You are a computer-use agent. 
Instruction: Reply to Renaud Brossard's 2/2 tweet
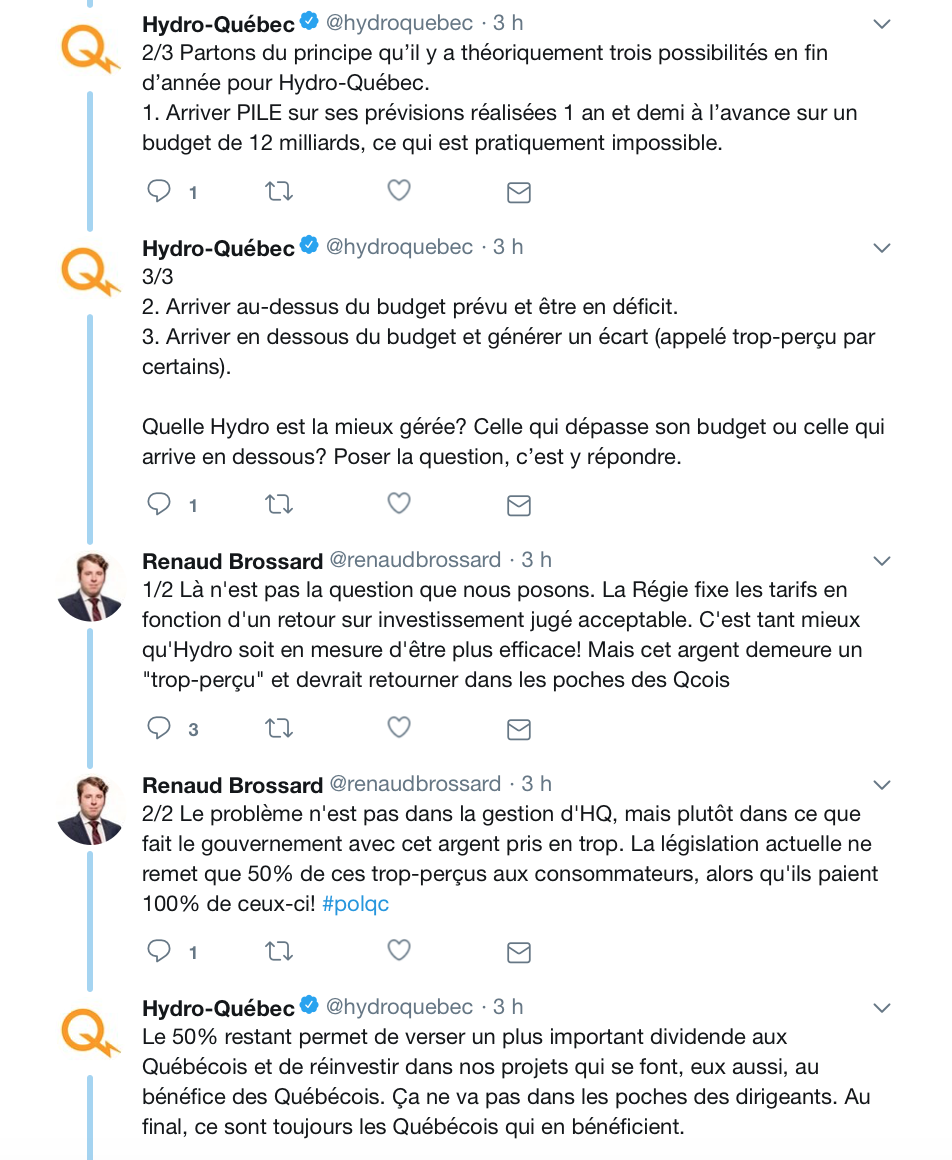point(160,950)
